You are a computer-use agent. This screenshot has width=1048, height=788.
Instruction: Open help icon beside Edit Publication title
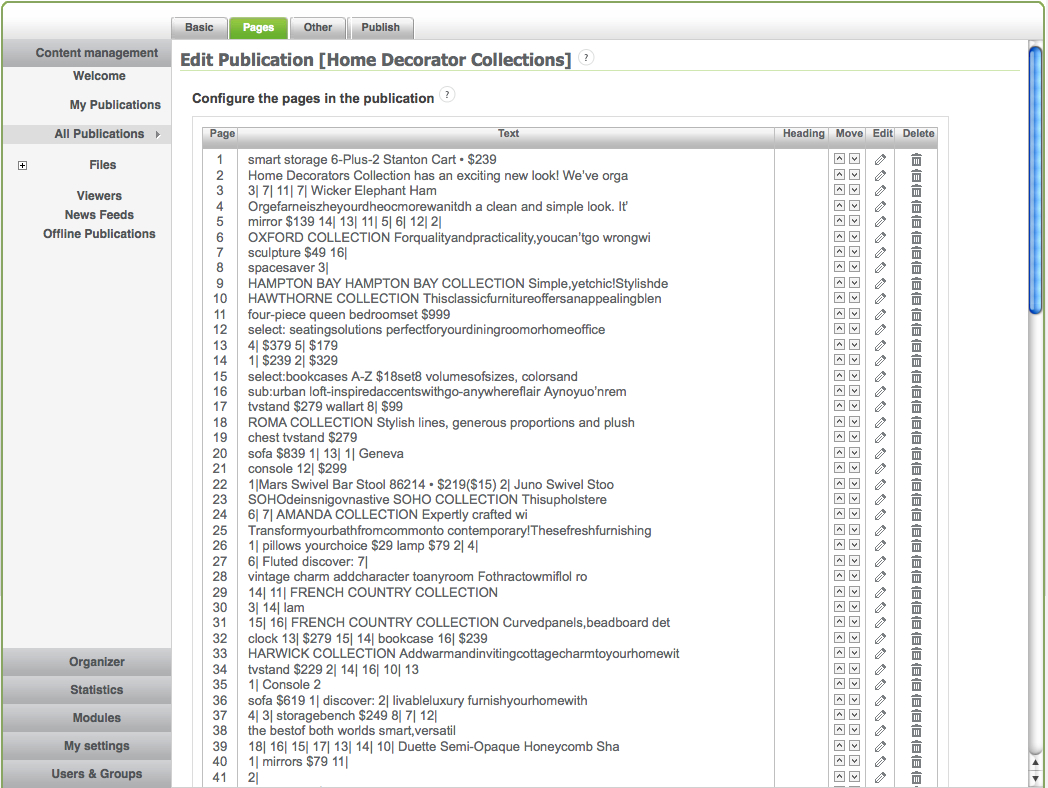coord(586,58)
